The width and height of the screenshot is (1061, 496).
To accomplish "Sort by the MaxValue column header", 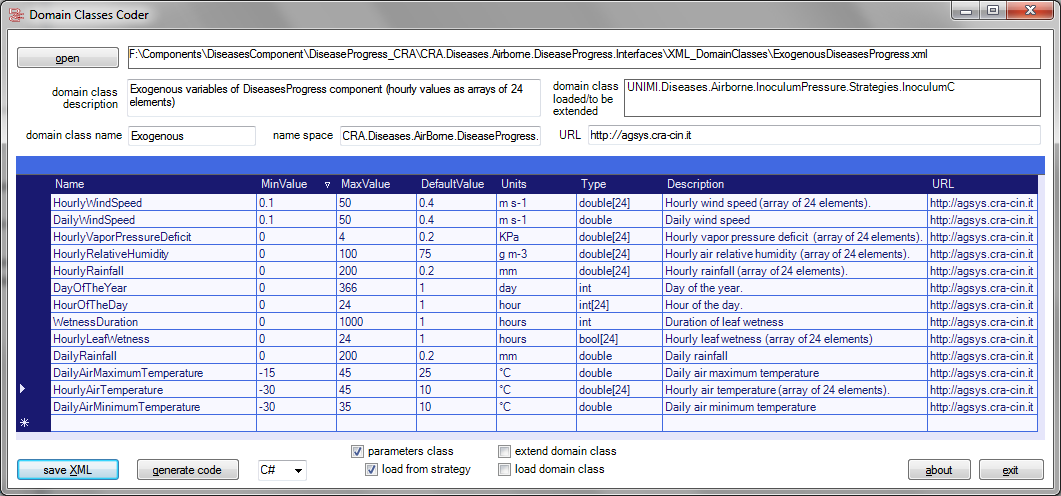I will click(376, 184).
